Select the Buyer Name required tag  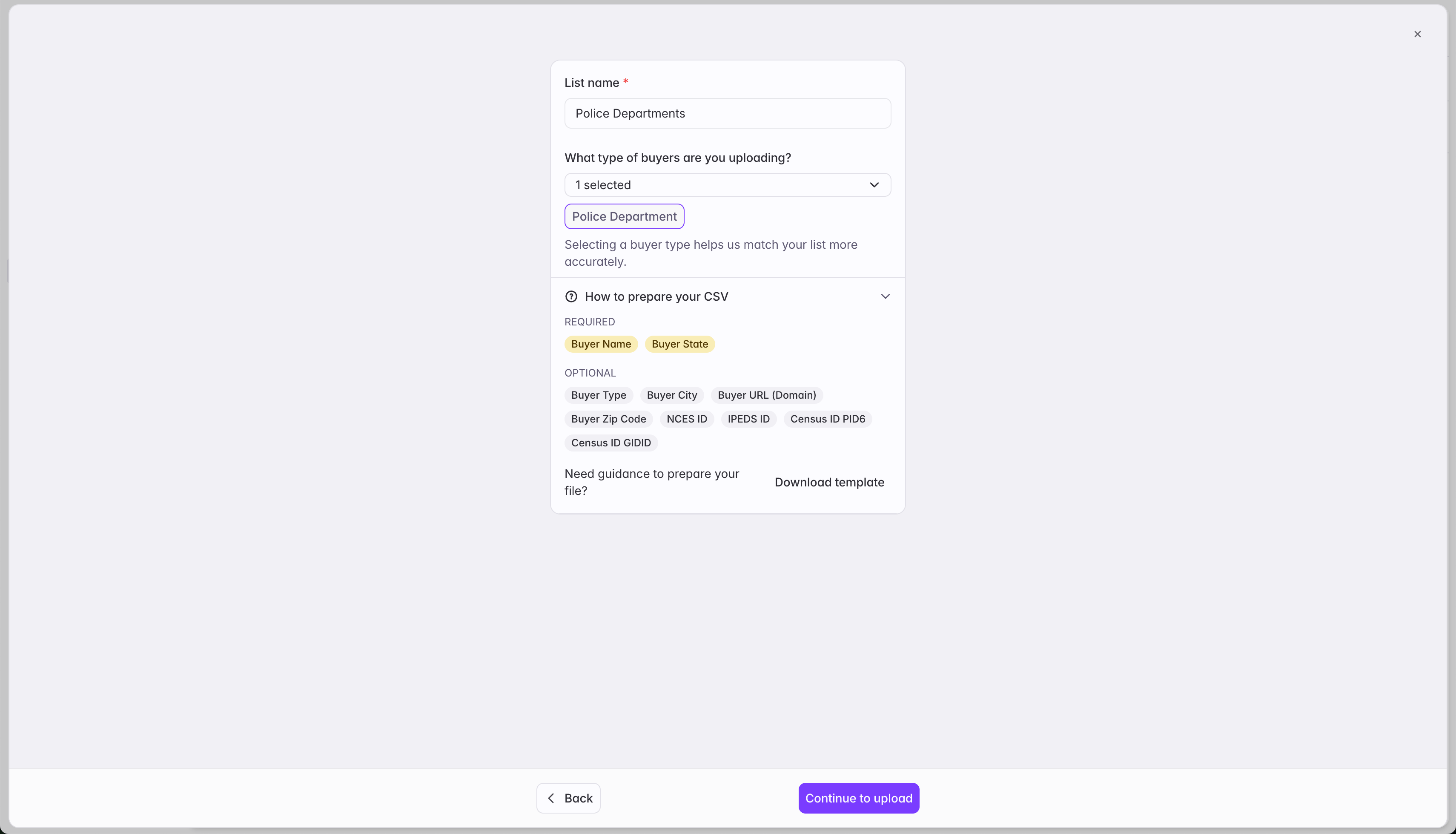601,344
